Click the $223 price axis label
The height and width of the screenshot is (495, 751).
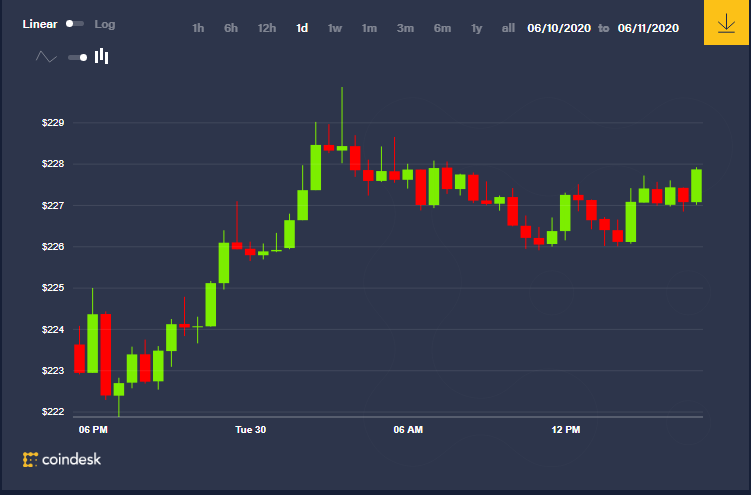coord(53,371)
